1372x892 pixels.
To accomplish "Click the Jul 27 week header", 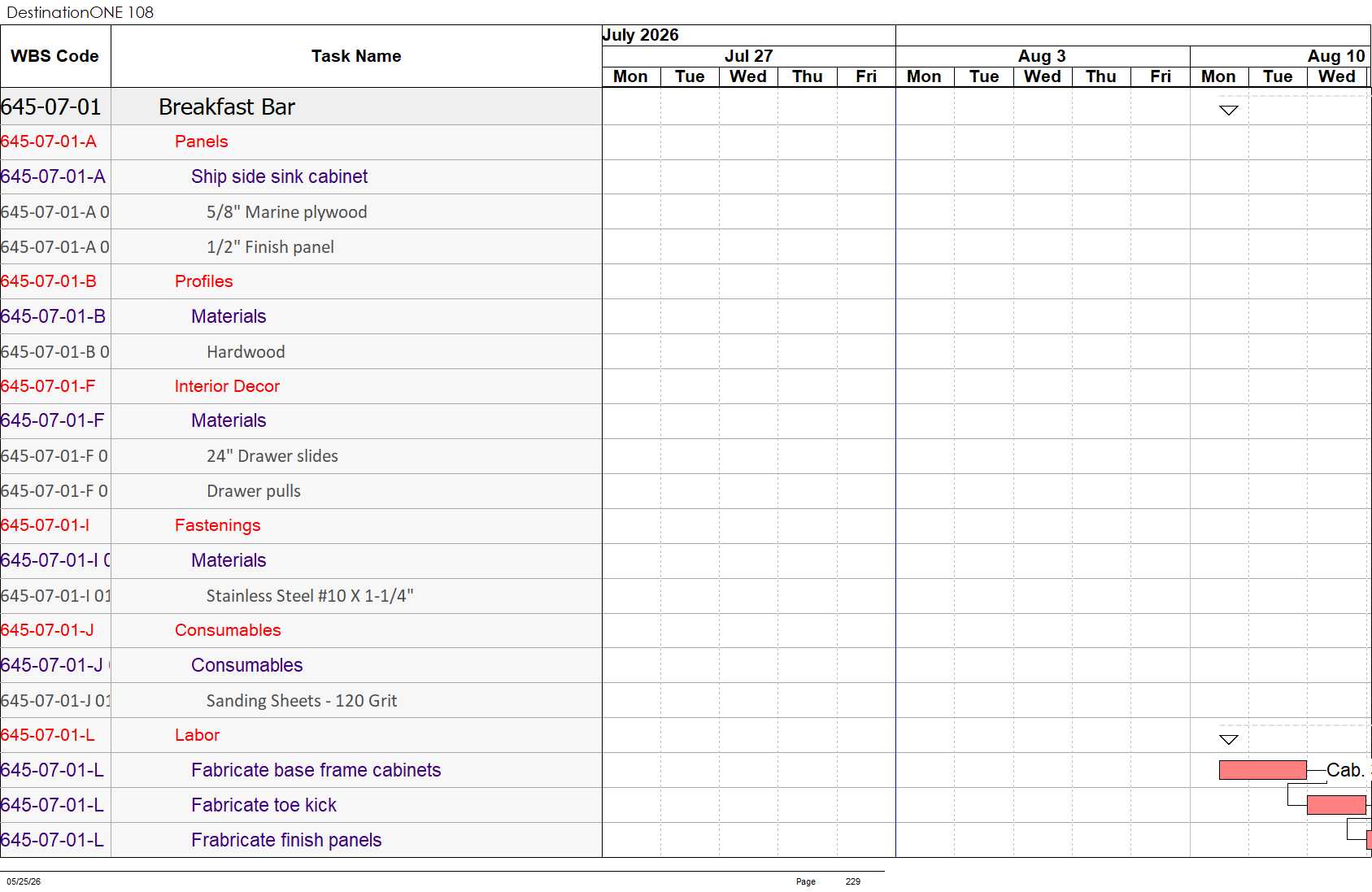I will pos(748,56).
